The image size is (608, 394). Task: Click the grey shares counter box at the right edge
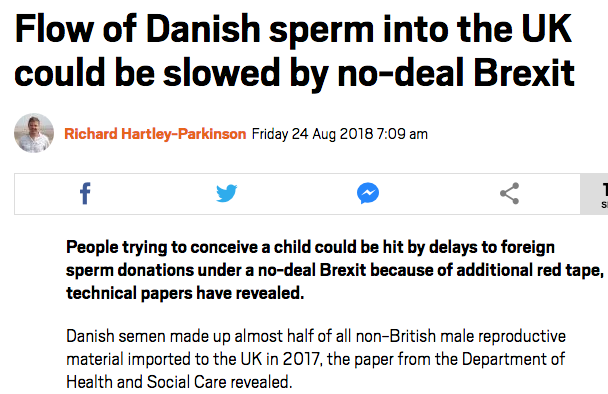tap(594, 194)
